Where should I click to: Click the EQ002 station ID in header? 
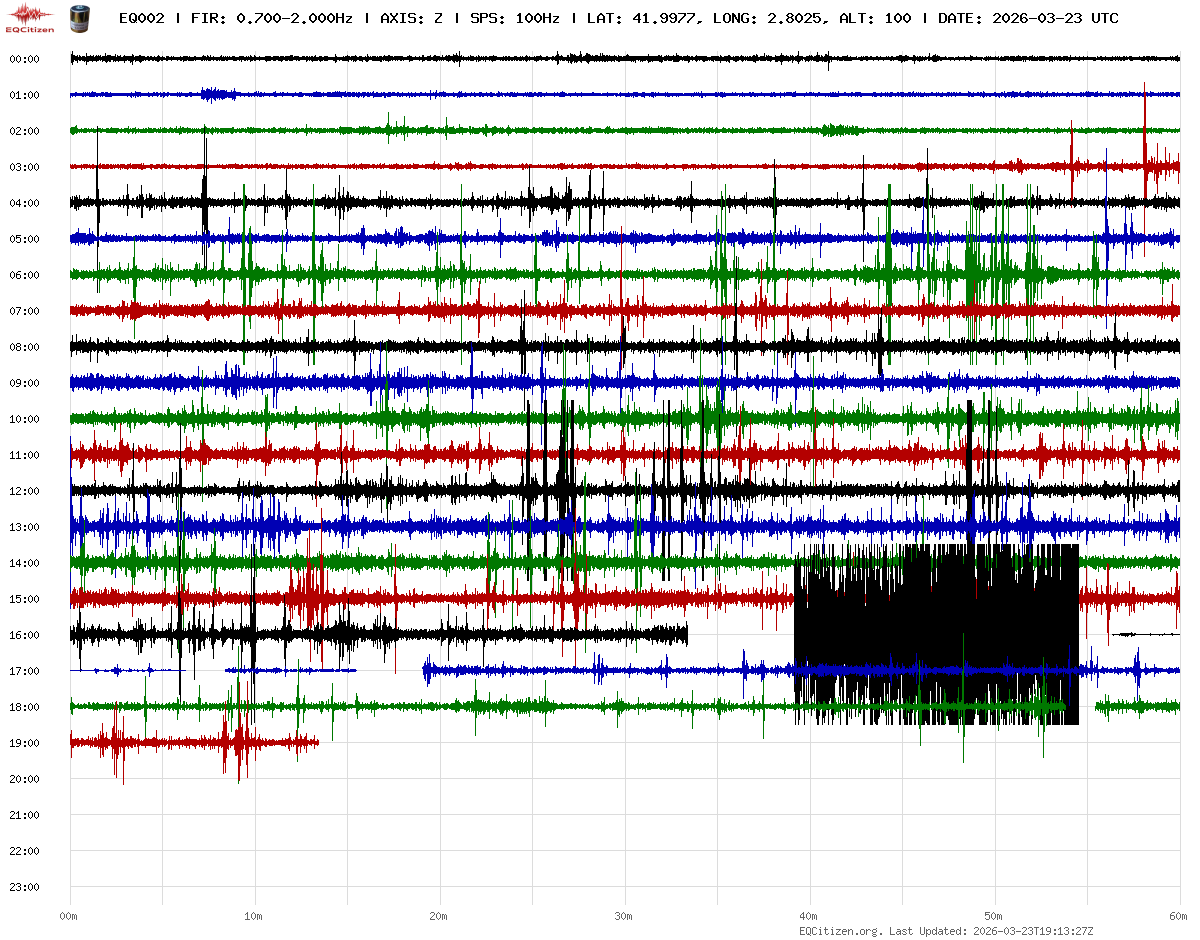144,18
